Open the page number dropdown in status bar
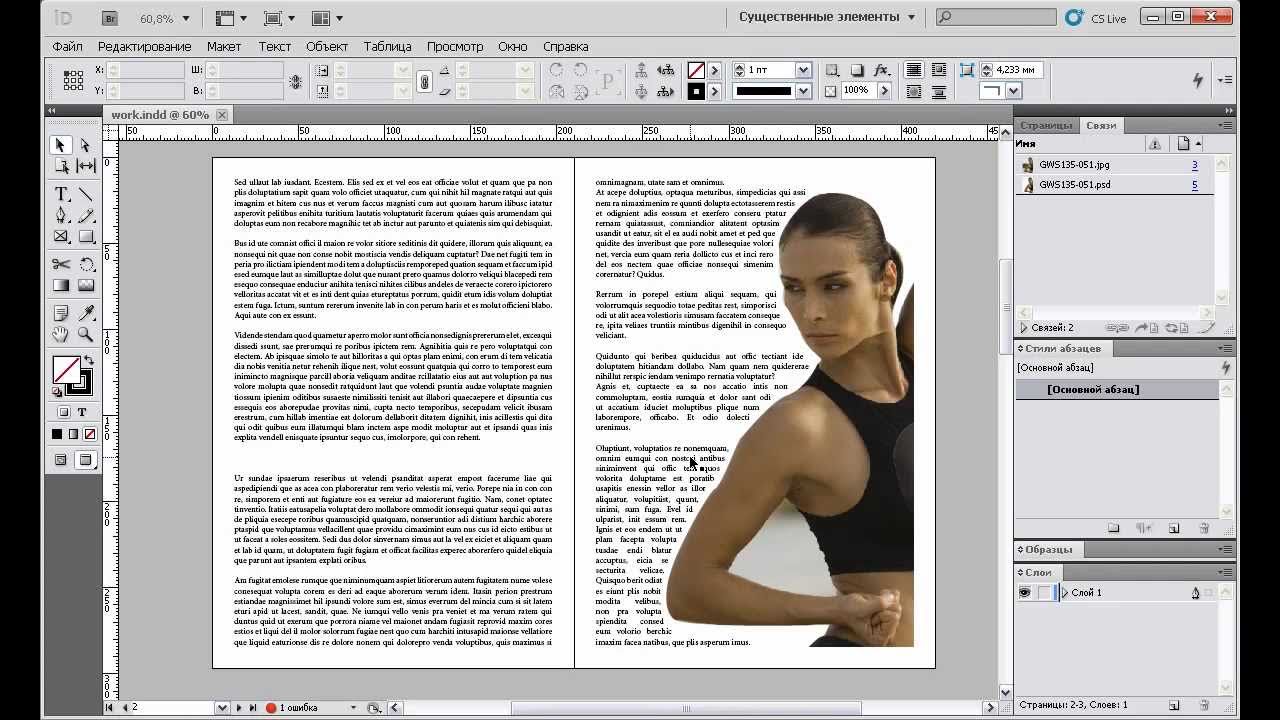This screenshot has height=720, width=1280. point(222,708)
